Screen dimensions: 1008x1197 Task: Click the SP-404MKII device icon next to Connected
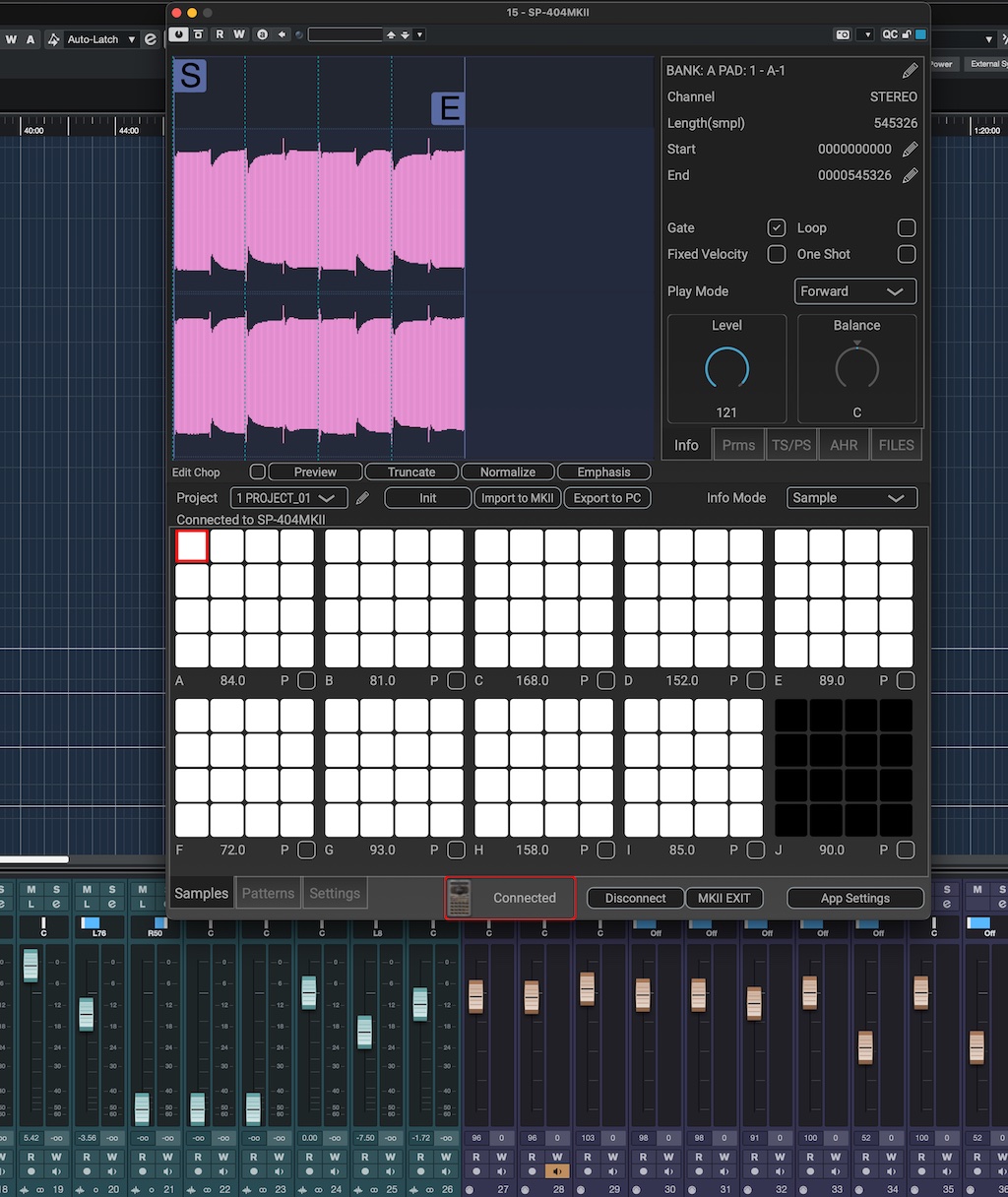[x=459, y=898]
